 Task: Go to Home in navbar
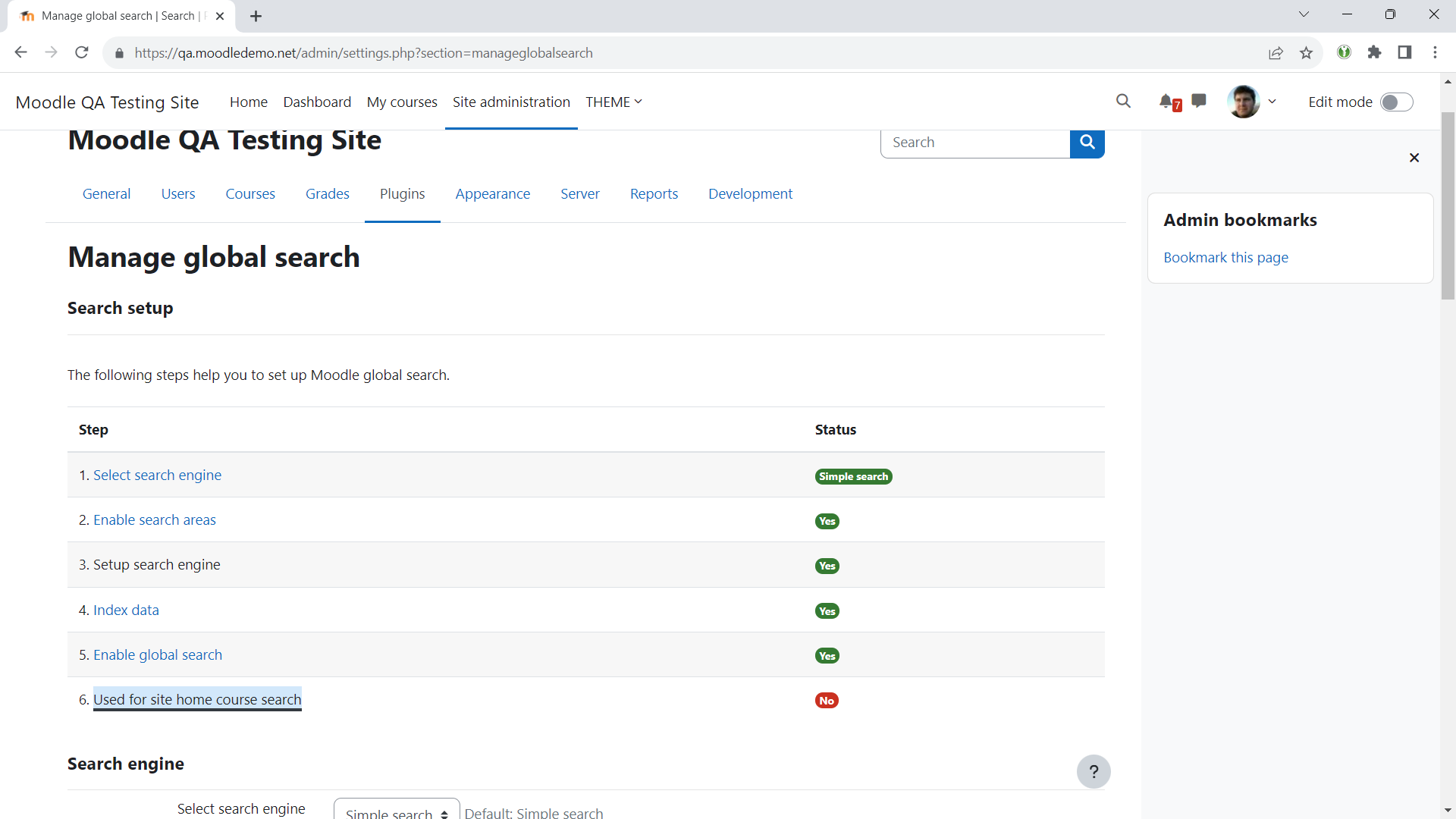tap(249, 102)
